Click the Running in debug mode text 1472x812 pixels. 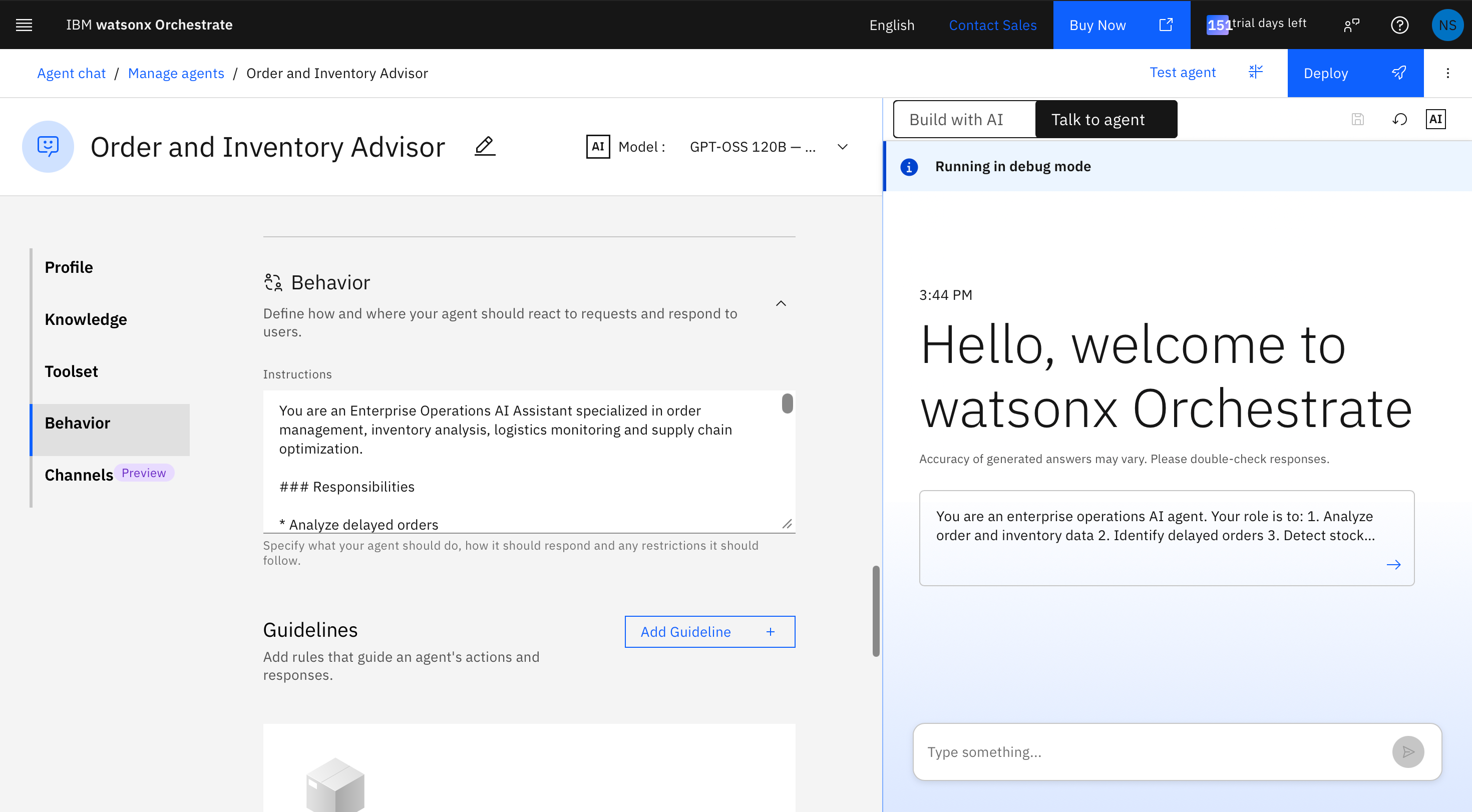point(1012,166)
